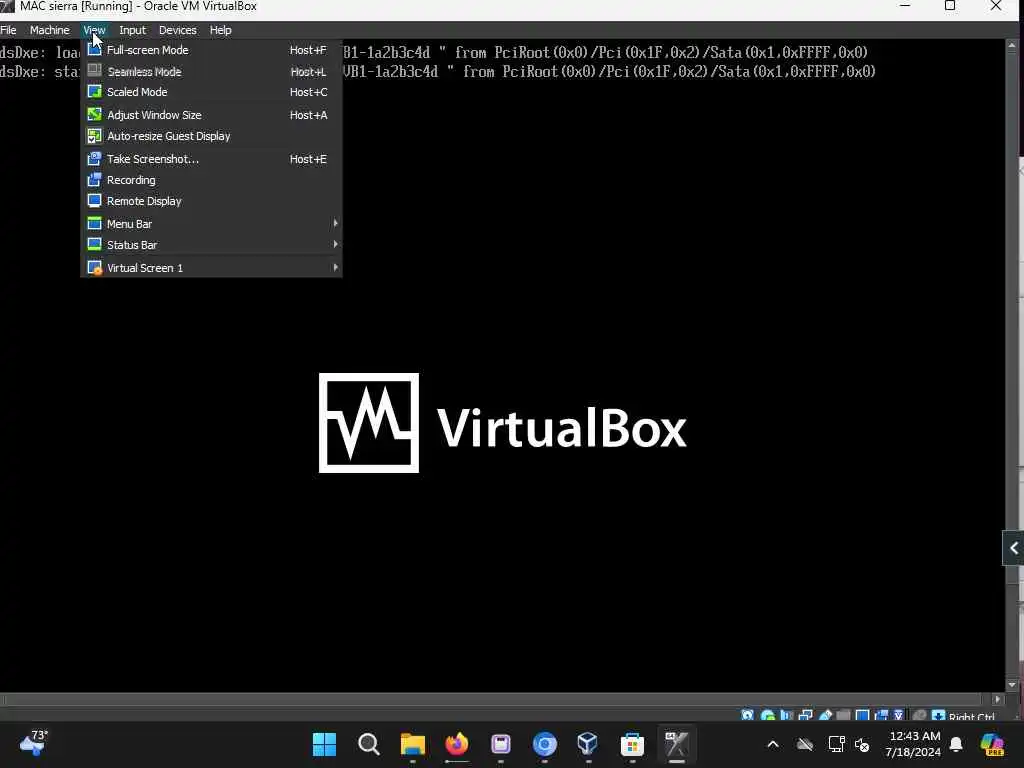Open the File menu
1024x768 pixels.
(8, 30)
